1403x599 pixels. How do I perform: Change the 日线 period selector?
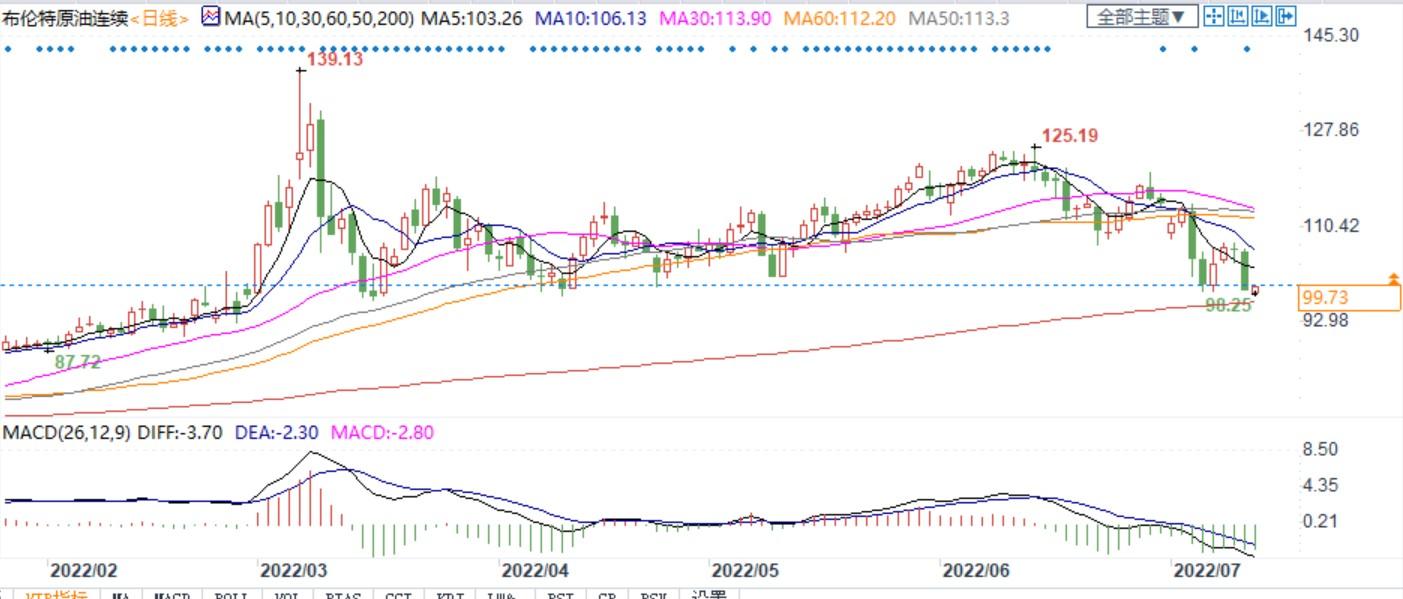pos(160,18)
